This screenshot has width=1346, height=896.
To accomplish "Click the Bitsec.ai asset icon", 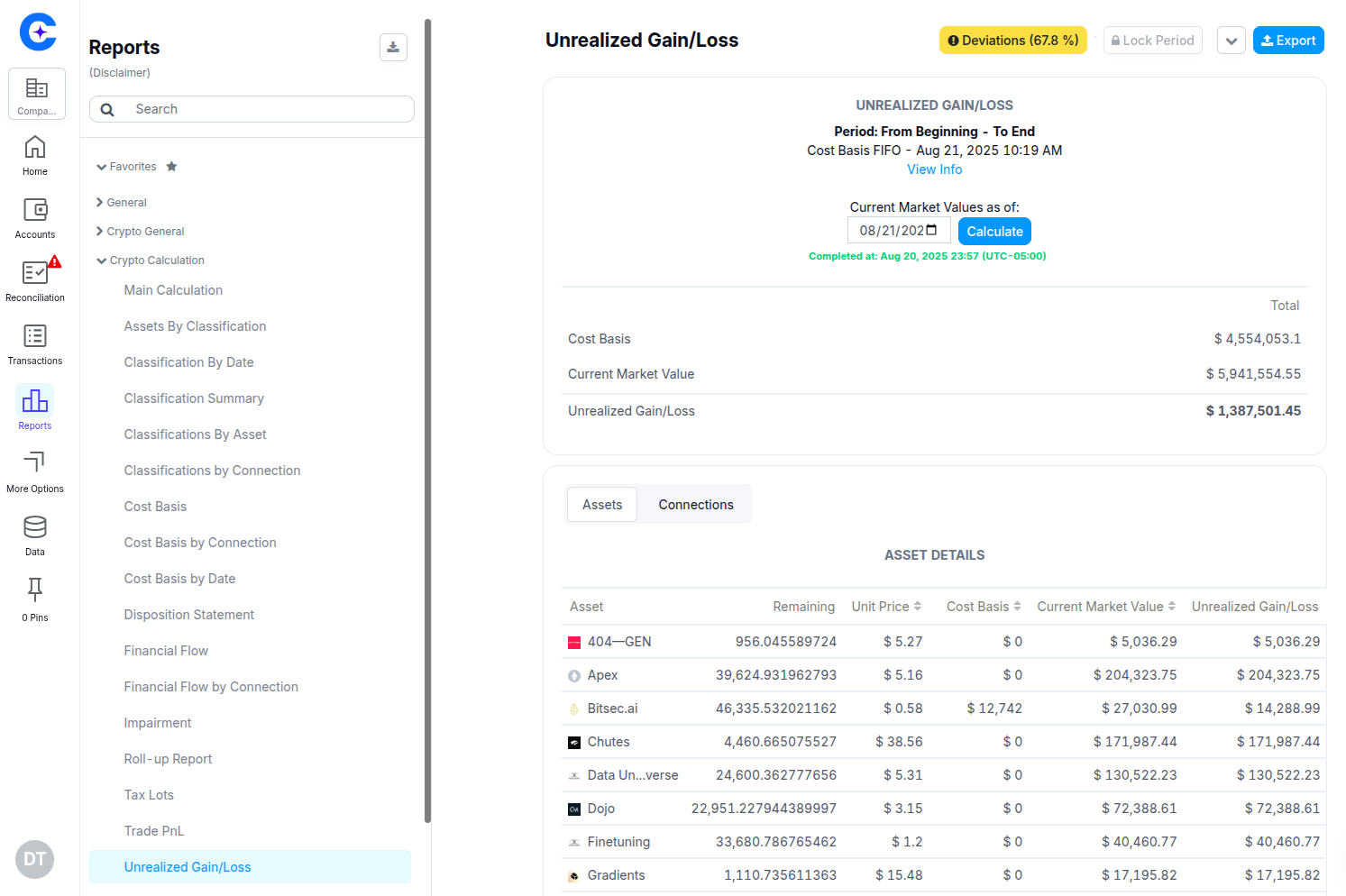I will tap(574, 709).
